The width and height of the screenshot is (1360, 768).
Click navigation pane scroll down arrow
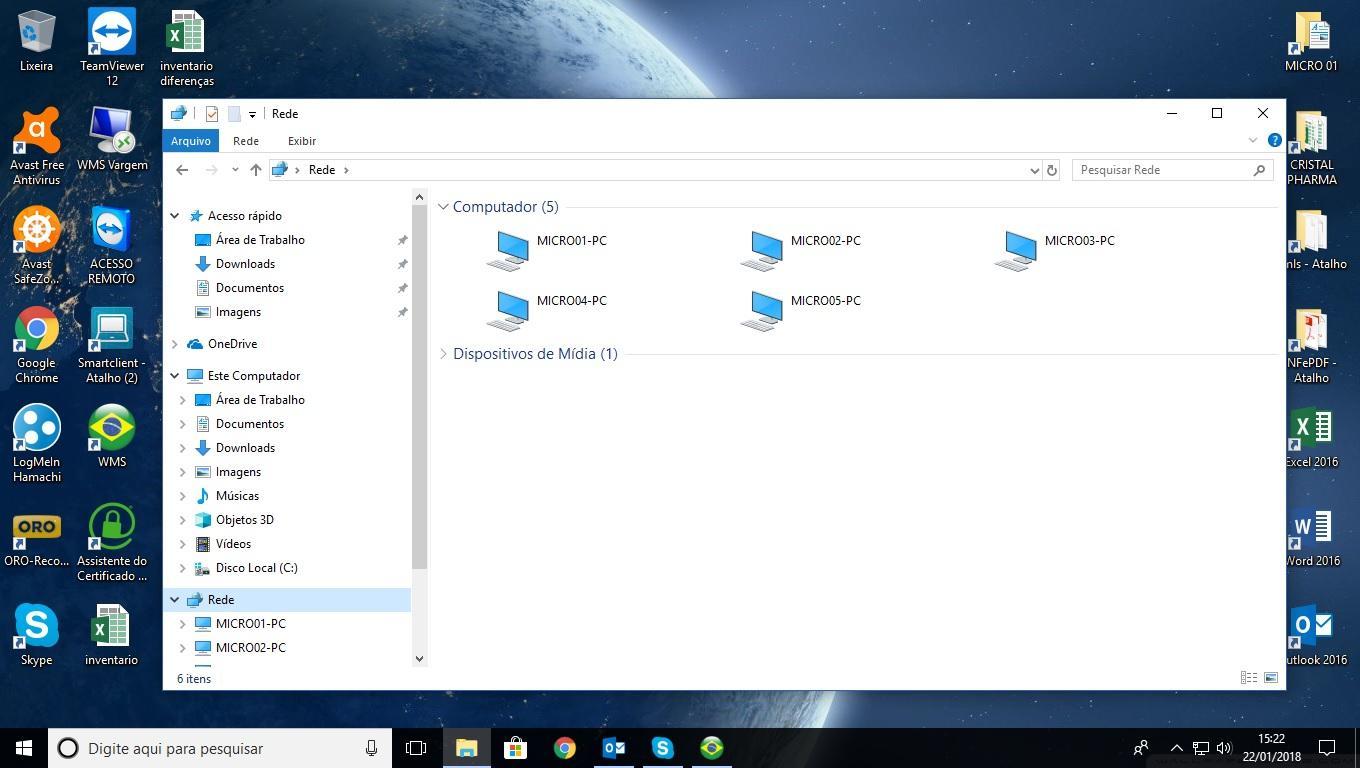pyautogui.click(x=419, y=658)
